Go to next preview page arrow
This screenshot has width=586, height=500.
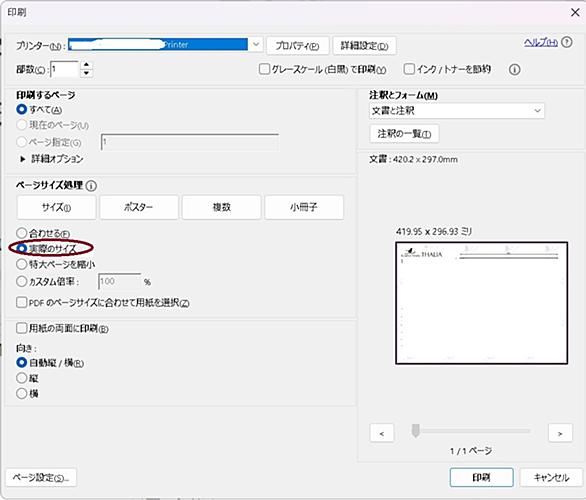pyautogui.click(x=560, y=433)
